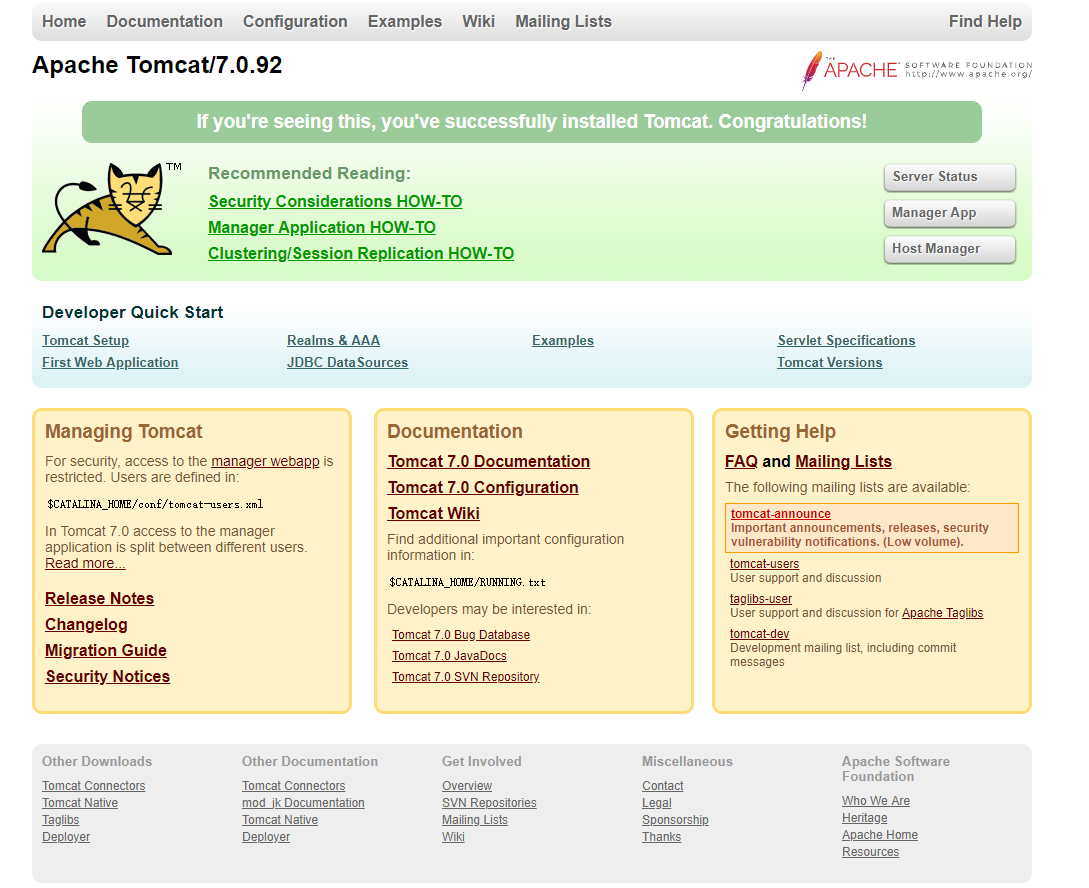Open Tomcat Native under Other Documentation
This screenshot has height=888, width=1089.
(x=280, y=820)
